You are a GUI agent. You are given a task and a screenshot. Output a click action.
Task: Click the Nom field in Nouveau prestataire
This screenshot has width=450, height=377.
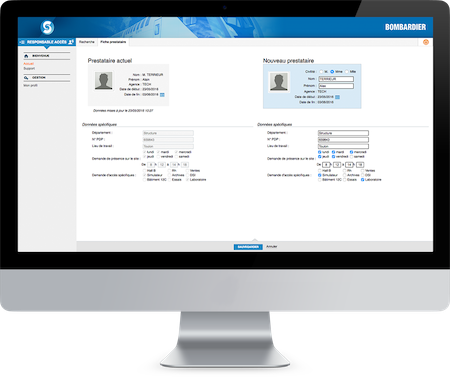(x=336, y=79)
